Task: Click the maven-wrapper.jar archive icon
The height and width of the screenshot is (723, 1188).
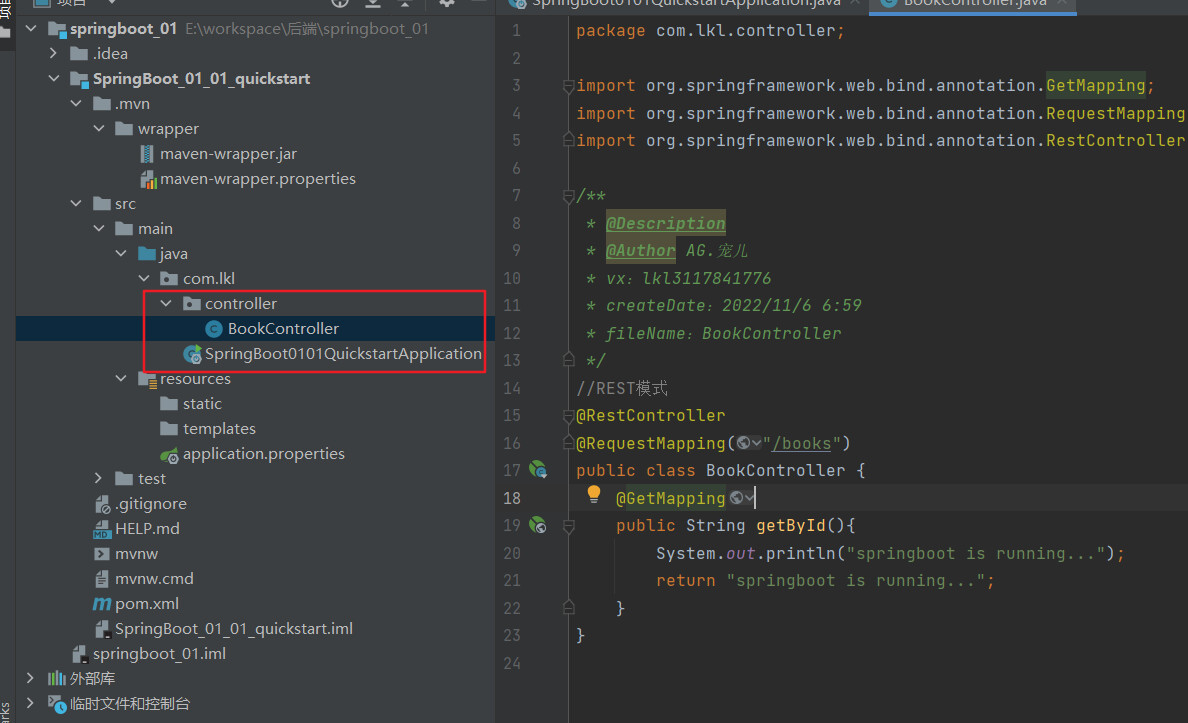Action: point(147,154)
